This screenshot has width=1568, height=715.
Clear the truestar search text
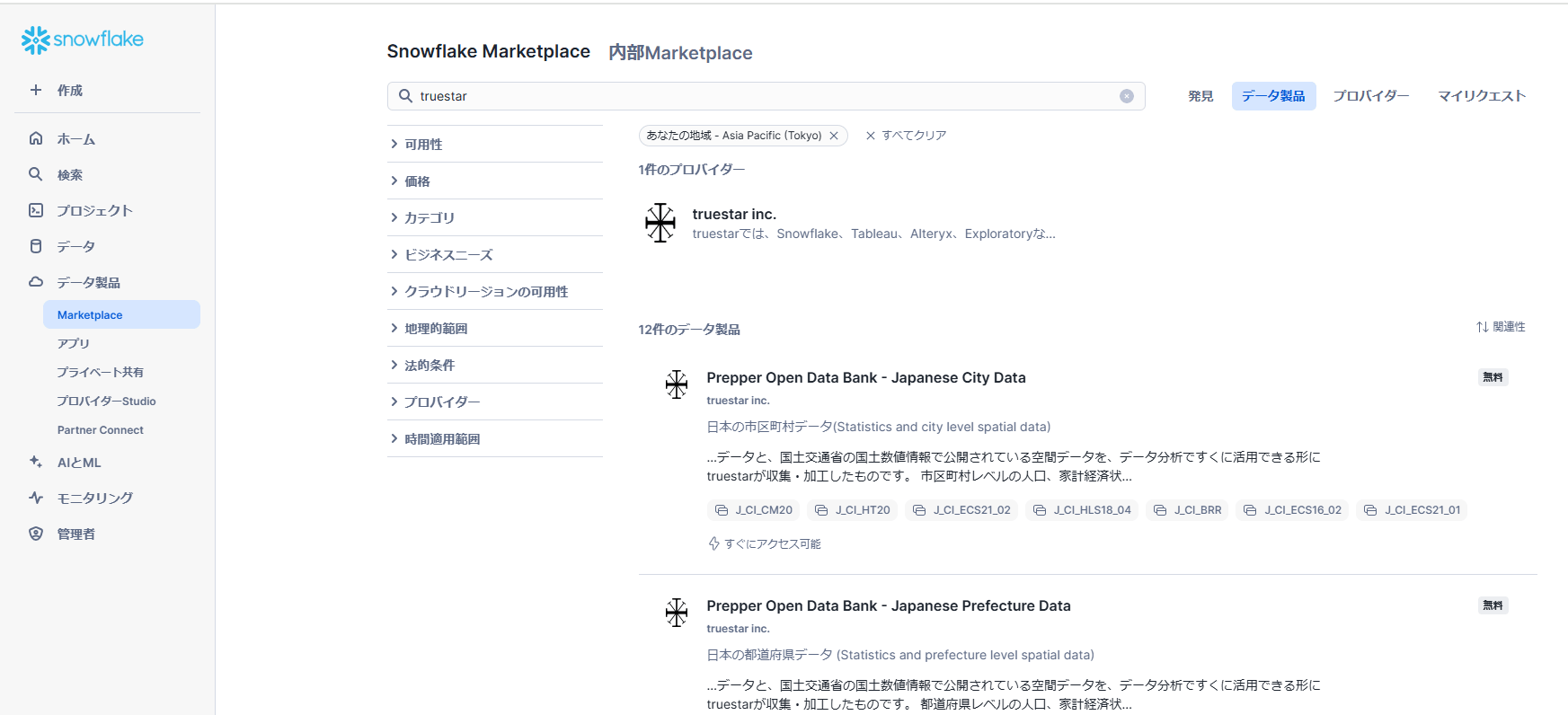(x=1127, y=96)
